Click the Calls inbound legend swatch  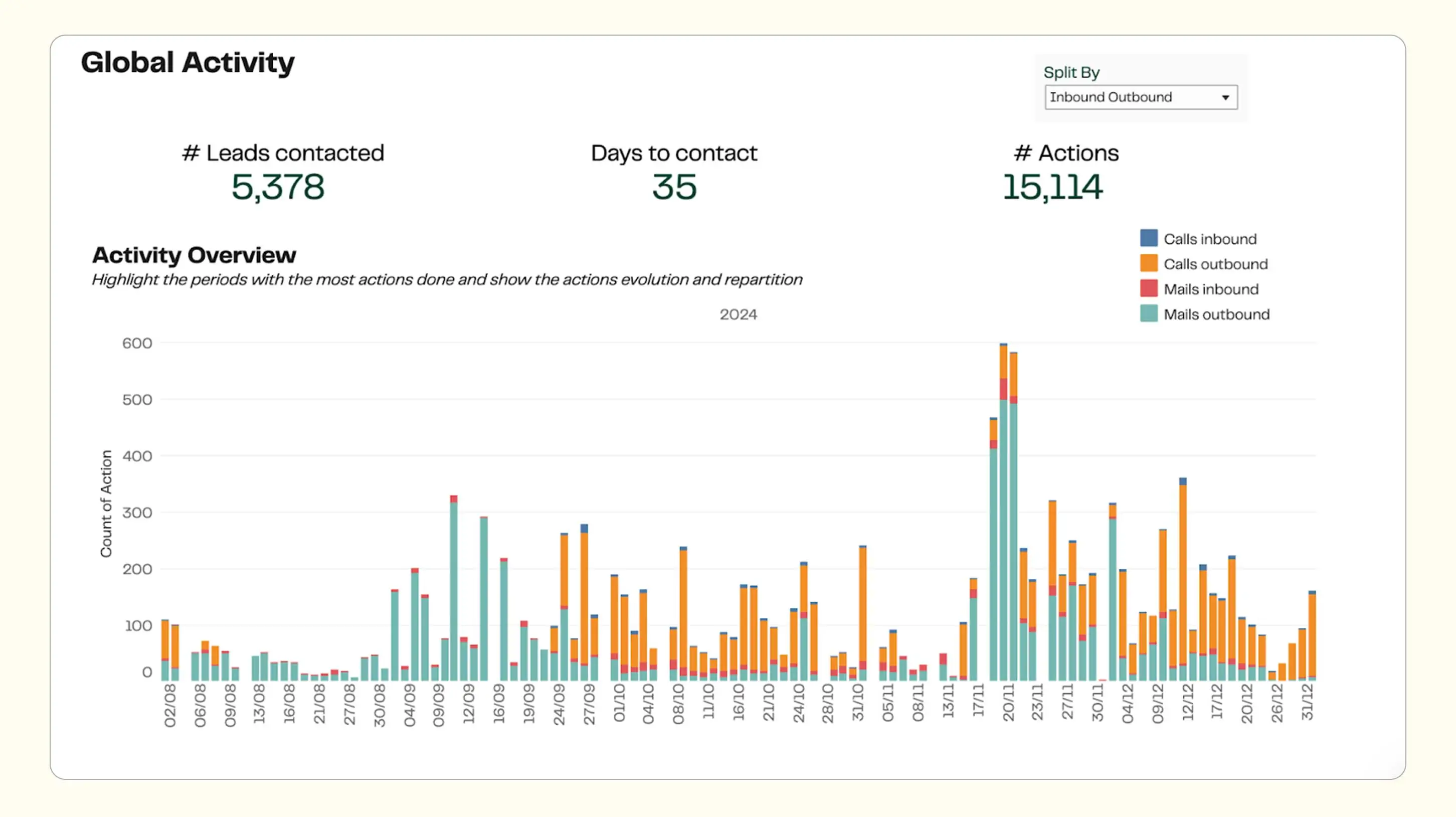tap(1149, 238)
